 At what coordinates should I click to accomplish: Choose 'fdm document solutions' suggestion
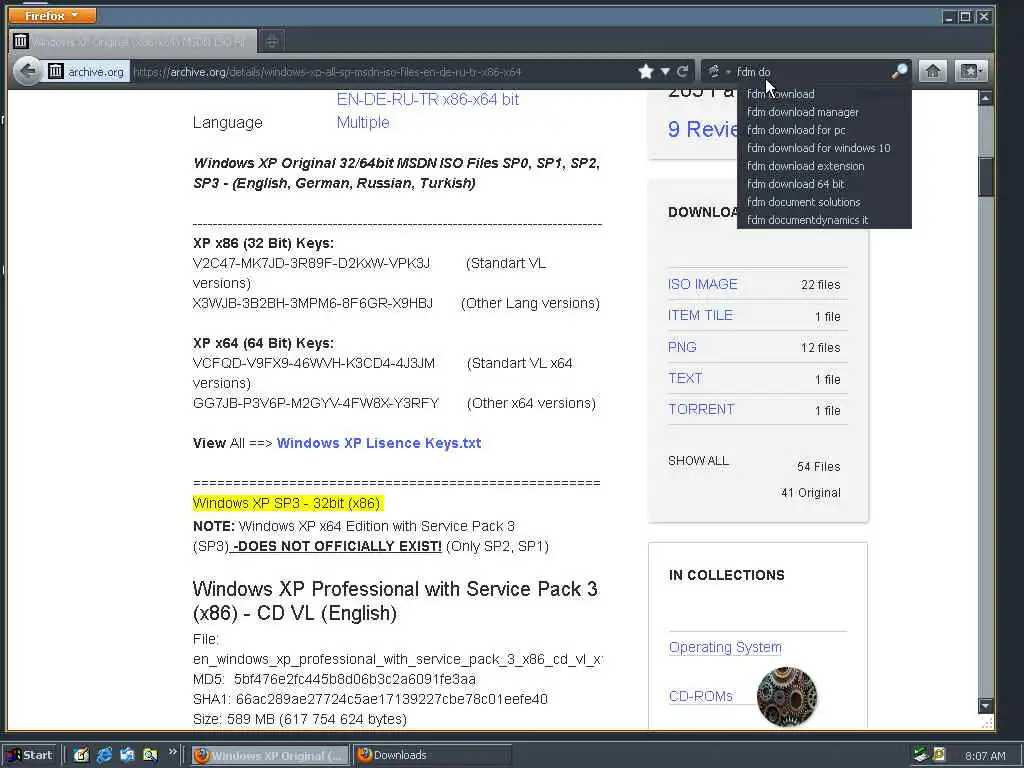[x=824, y=202]
